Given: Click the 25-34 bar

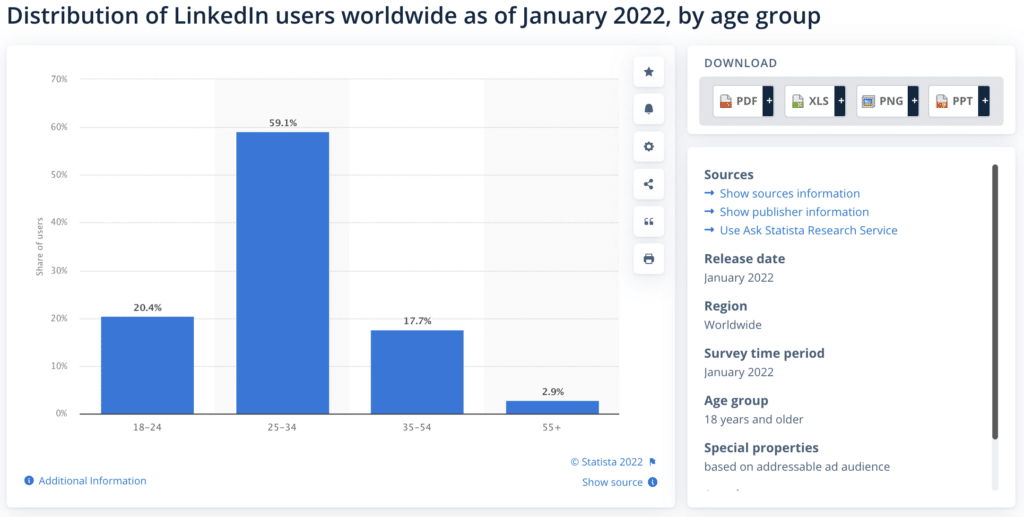Looking at the screenshot, I should click(282, 273).
